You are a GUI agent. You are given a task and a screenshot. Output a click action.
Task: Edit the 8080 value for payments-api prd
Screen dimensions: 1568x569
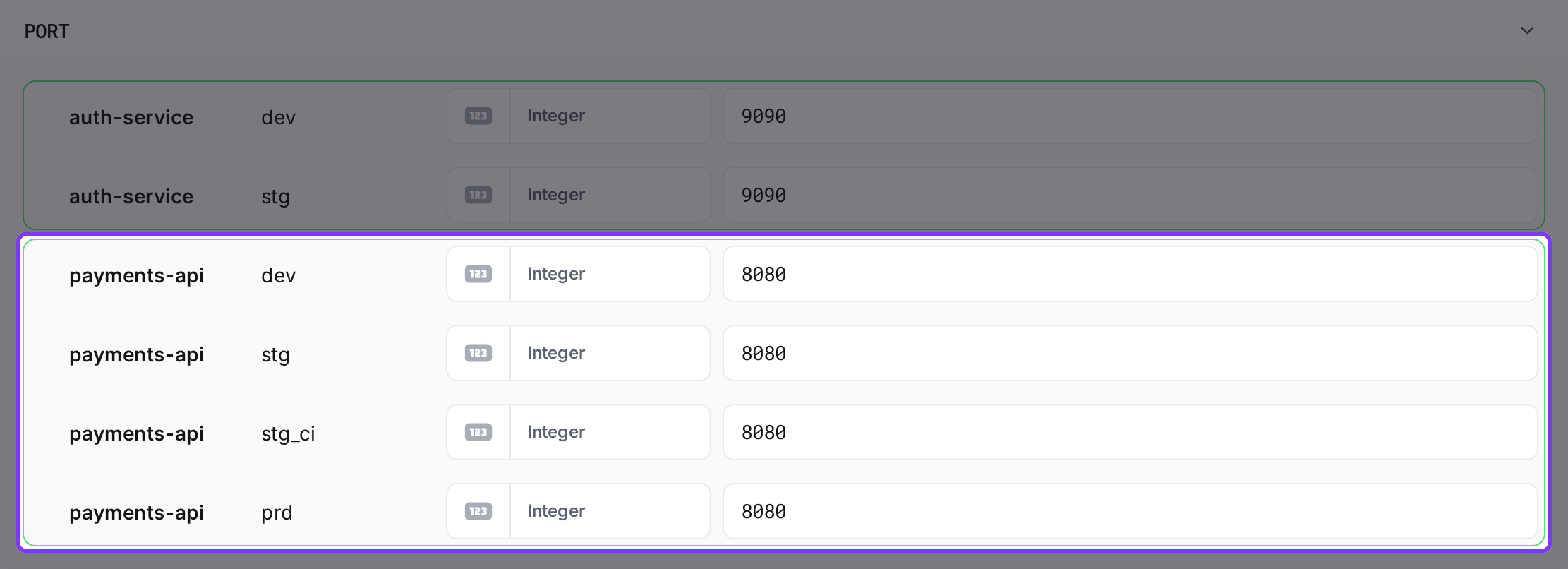point(1130,511)
